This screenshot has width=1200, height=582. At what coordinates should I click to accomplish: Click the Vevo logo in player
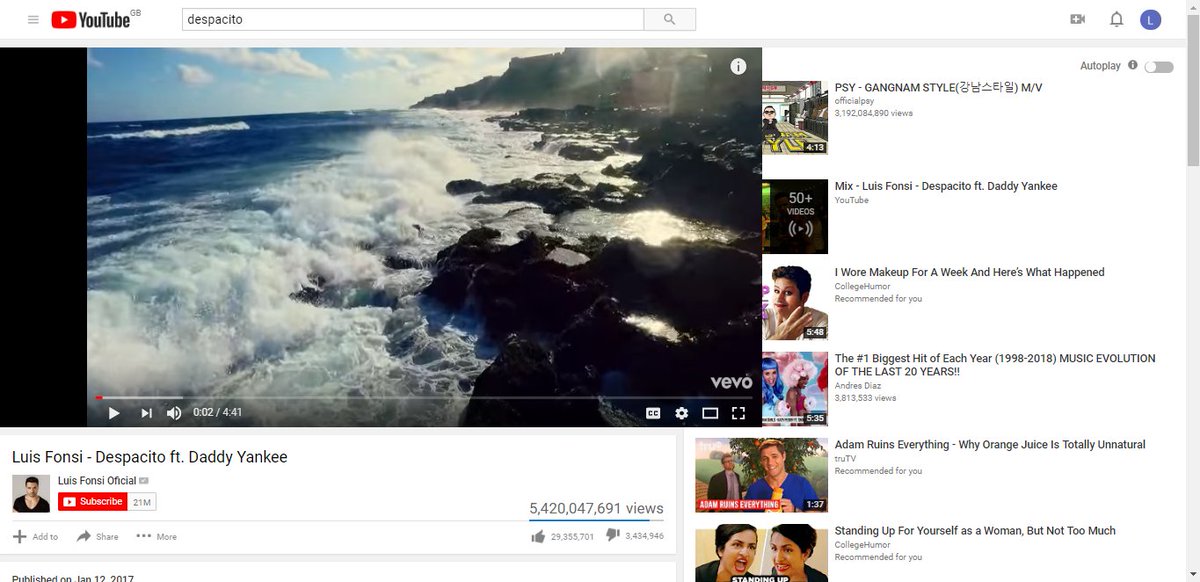tap(731, 382)
